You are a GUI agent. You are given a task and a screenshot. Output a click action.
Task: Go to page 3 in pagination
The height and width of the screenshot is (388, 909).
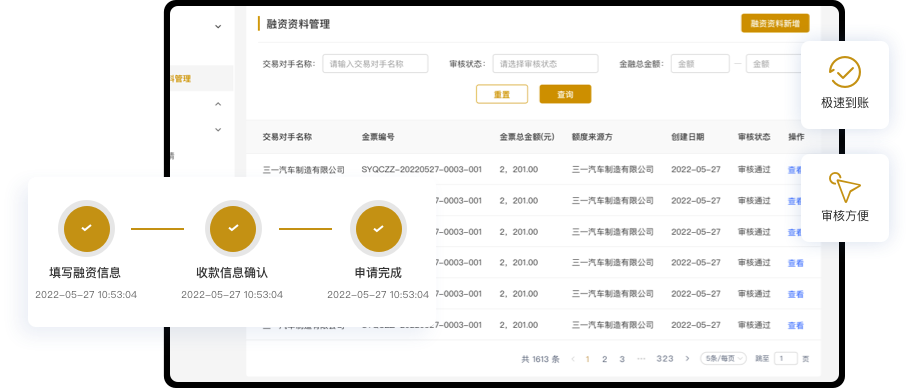[621, 359]
